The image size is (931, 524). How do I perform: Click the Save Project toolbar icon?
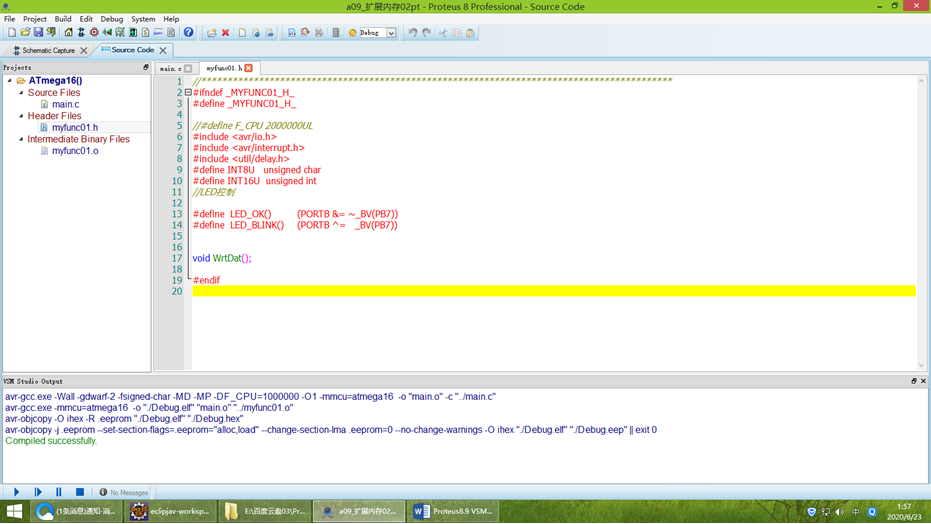click(38, 33)
